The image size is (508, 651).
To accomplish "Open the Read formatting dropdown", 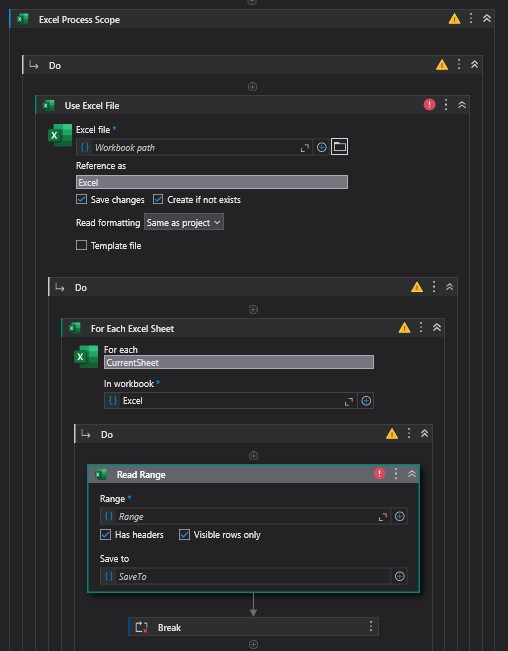I will 183,222.
